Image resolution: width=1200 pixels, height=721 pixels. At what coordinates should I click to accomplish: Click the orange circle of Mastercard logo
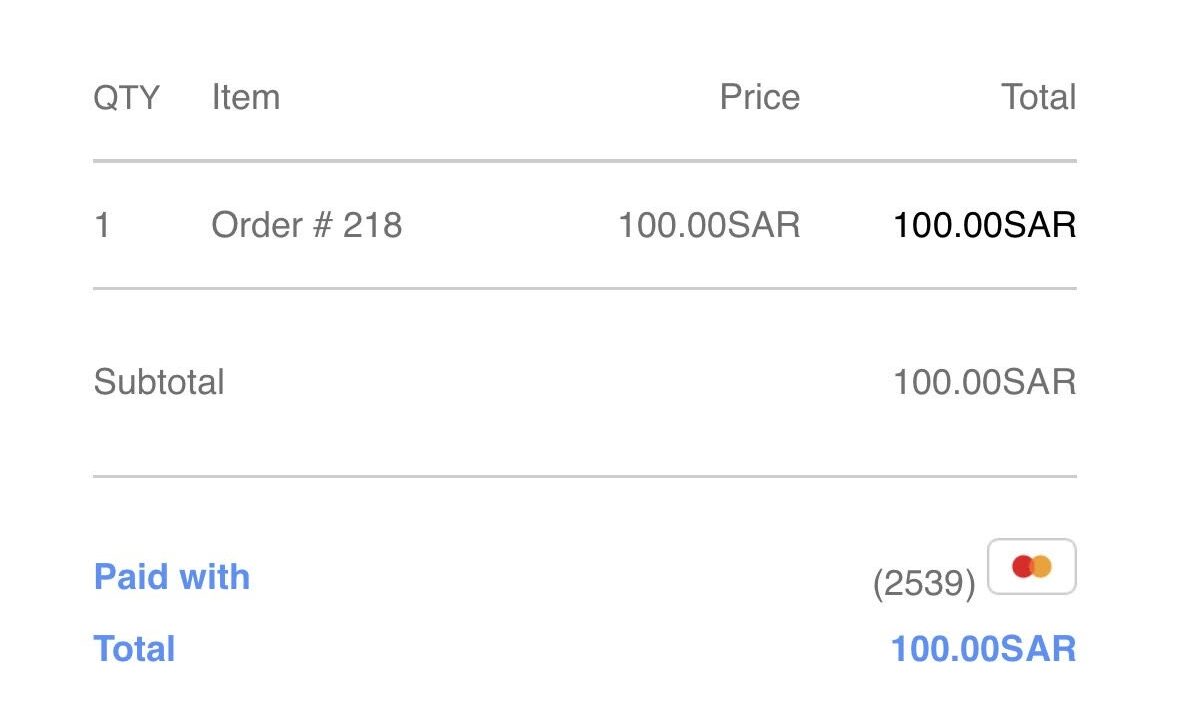(x=1041, y=567)
